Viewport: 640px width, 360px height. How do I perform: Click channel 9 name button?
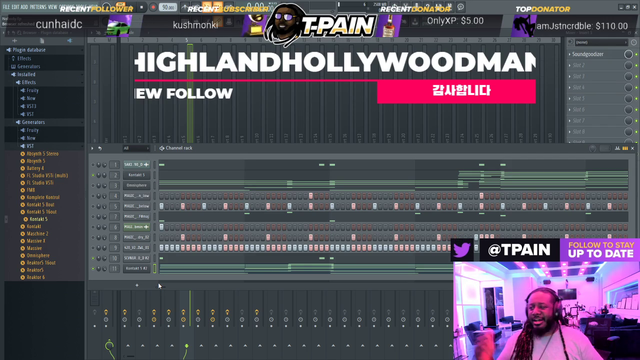[x=136, y=248]
